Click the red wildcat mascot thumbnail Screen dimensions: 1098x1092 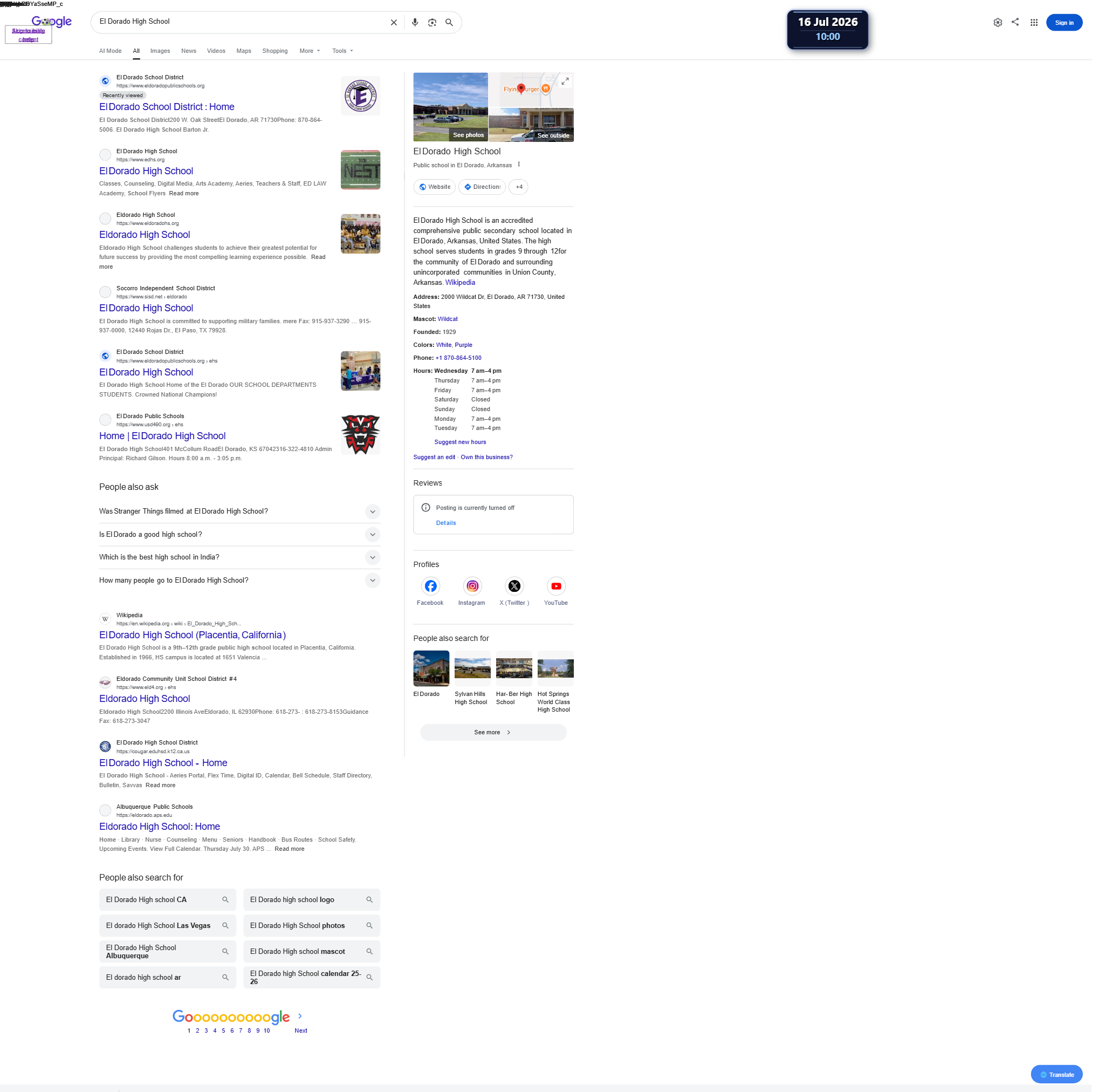[362, 437]
